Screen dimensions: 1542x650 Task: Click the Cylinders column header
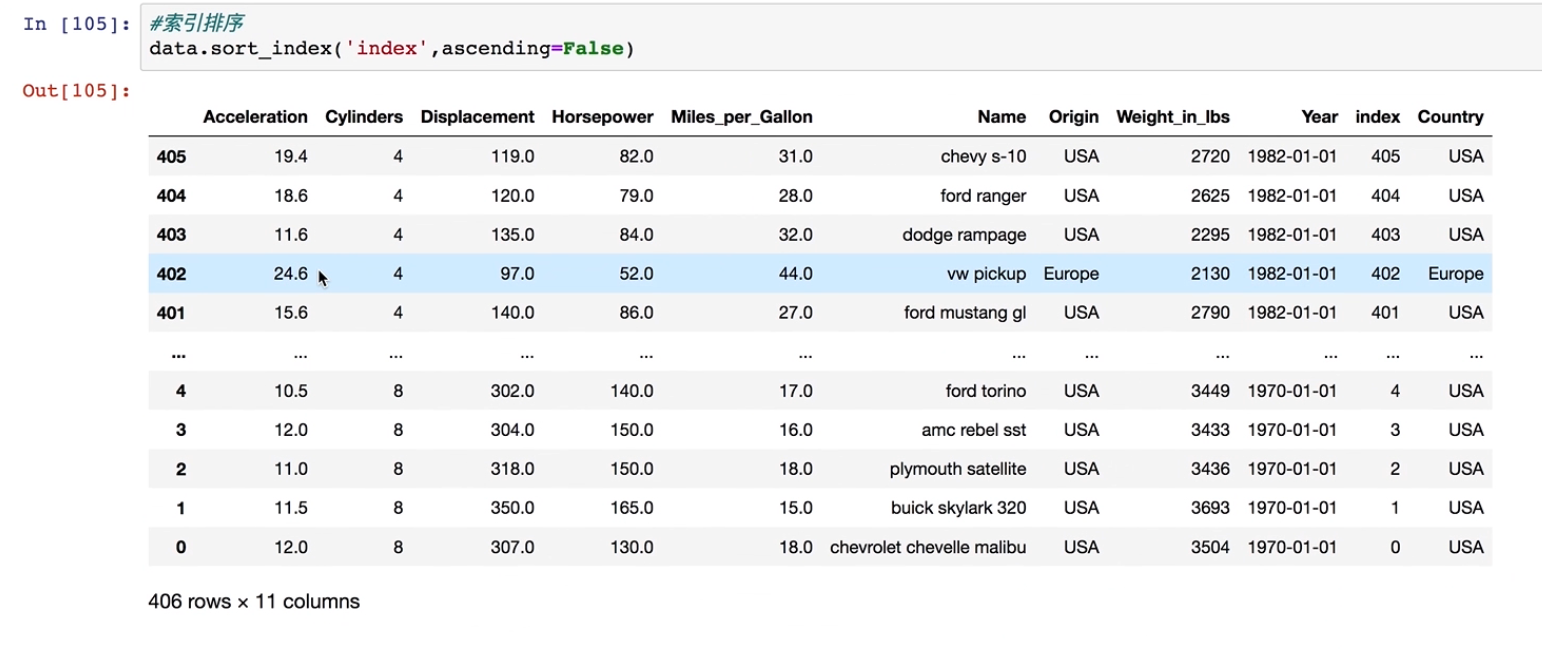[364, 117]
